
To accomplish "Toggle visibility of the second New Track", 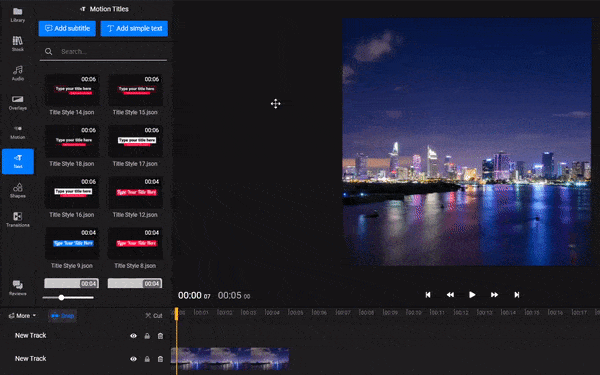I will (x=134, y=359).
